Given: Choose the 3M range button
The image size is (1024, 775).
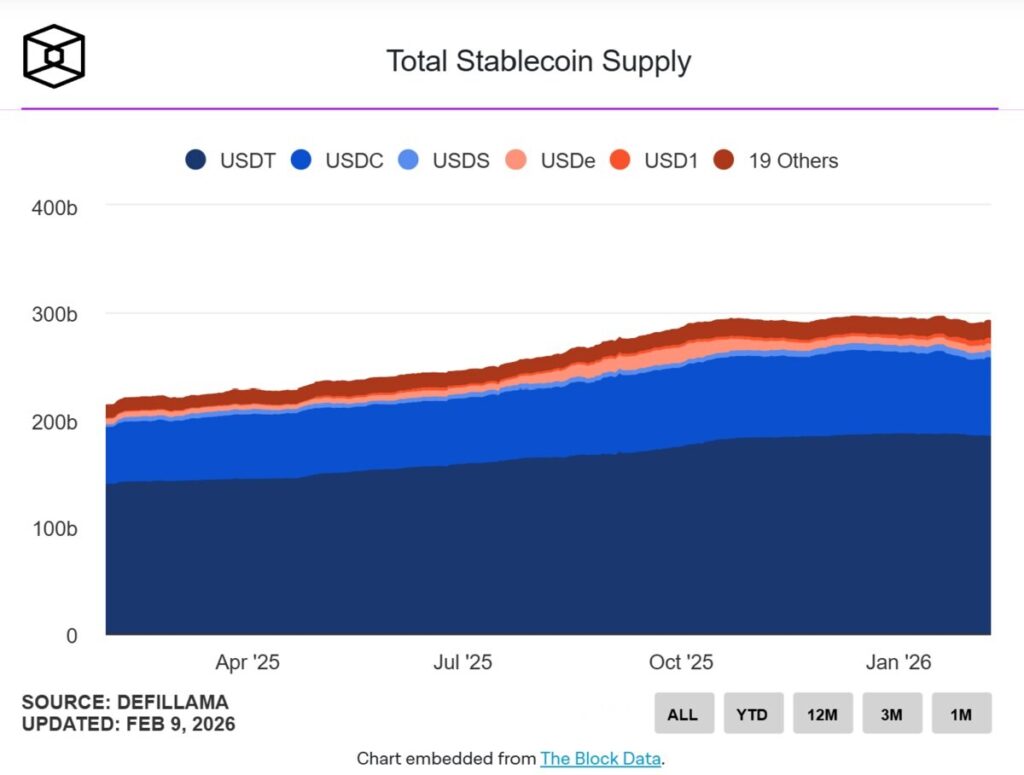Looking at the screenshot, I should [892, 714].
